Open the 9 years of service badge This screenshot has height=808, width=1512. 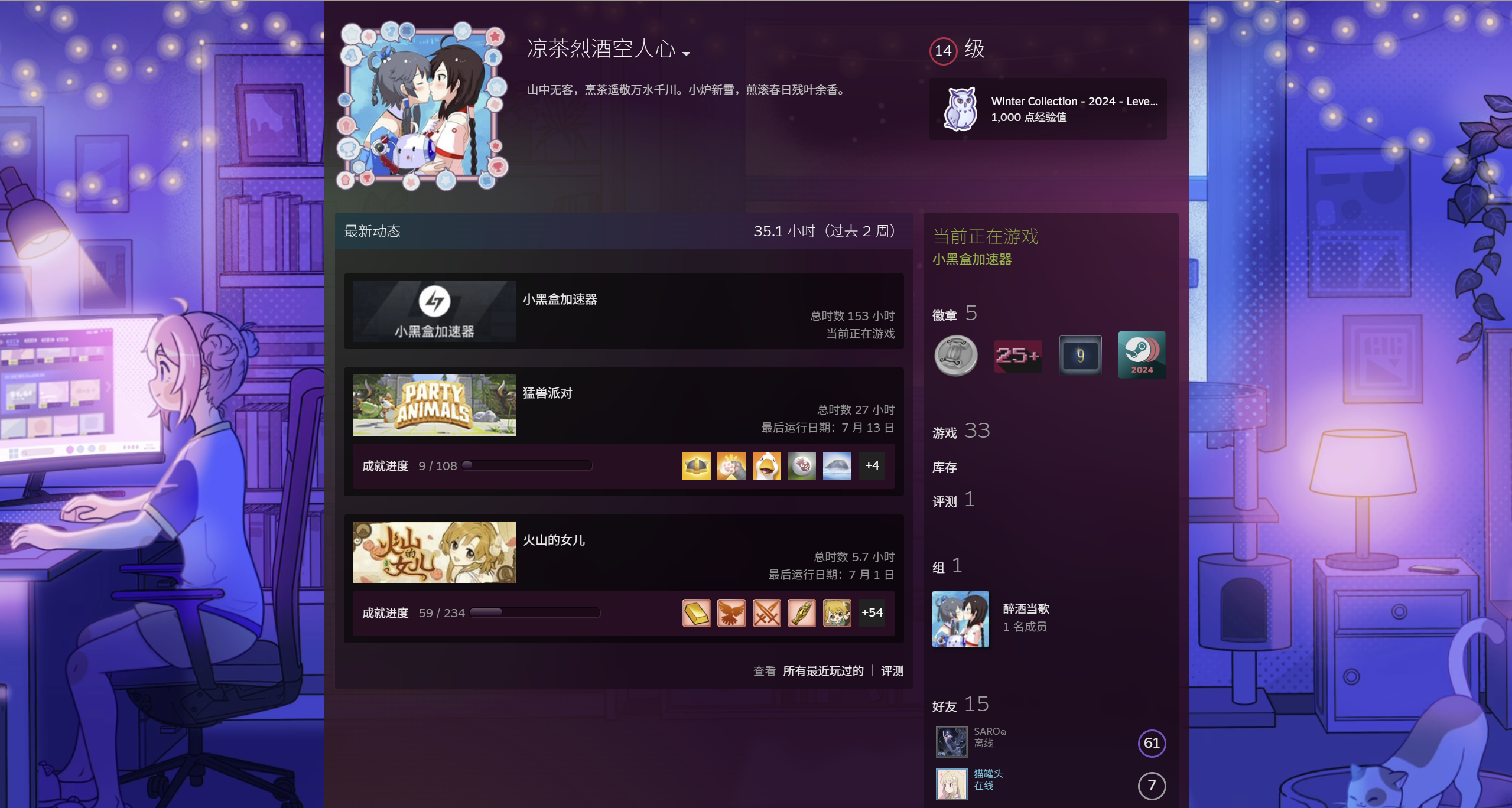coord(1080,356)
